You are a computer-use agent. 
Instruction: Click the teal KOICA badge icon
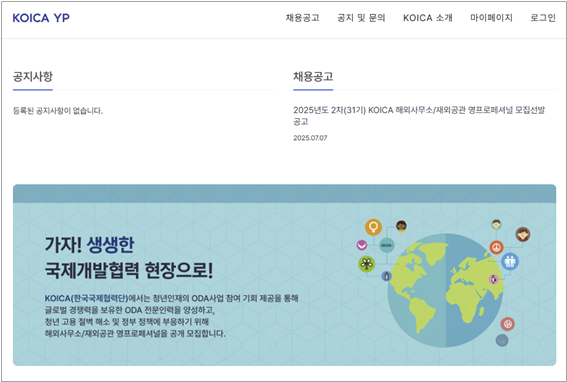click(x=387, y=245)
